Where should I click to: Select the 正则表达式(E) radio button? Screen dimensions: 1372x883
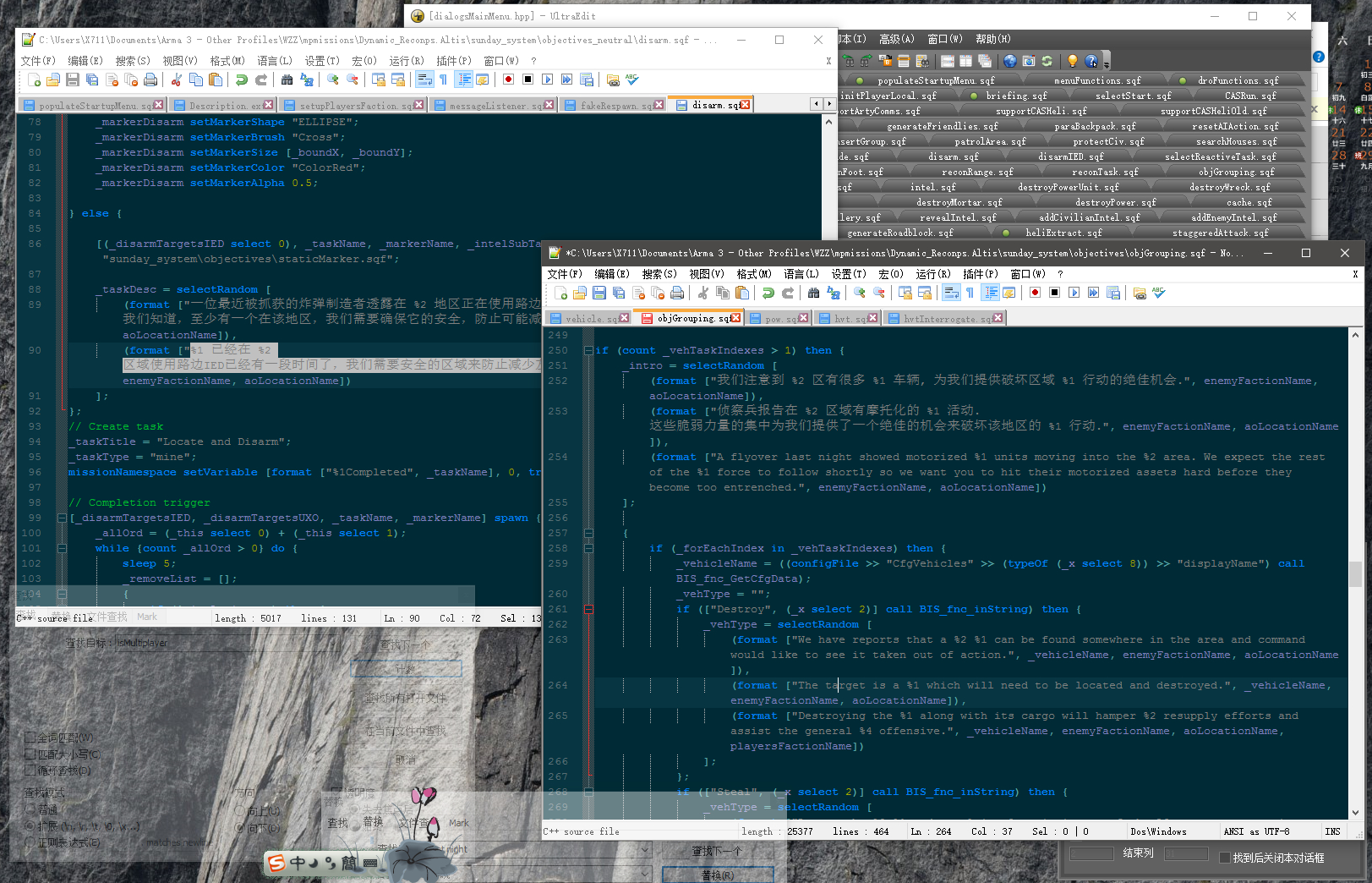30,842
